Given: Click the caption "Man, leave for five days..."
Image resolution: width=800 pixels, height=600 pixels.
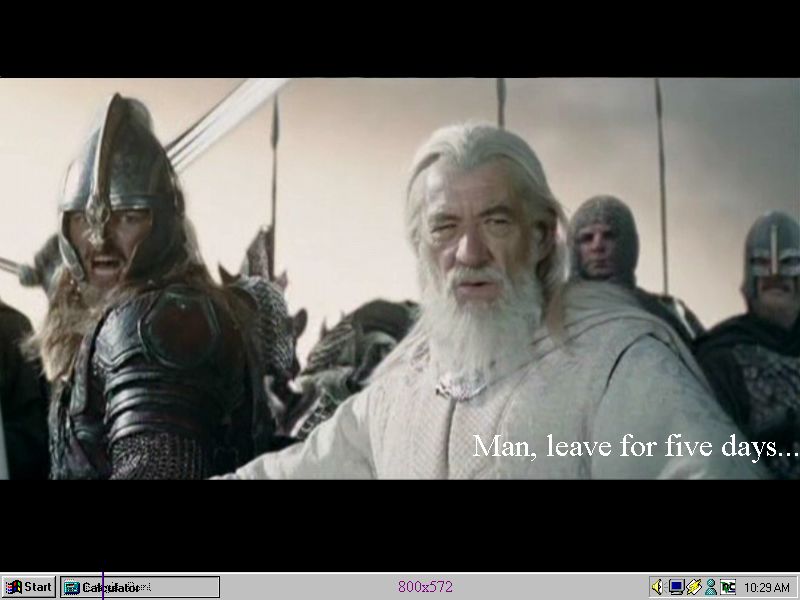Looking at the screenshot, I should (635, 447).
